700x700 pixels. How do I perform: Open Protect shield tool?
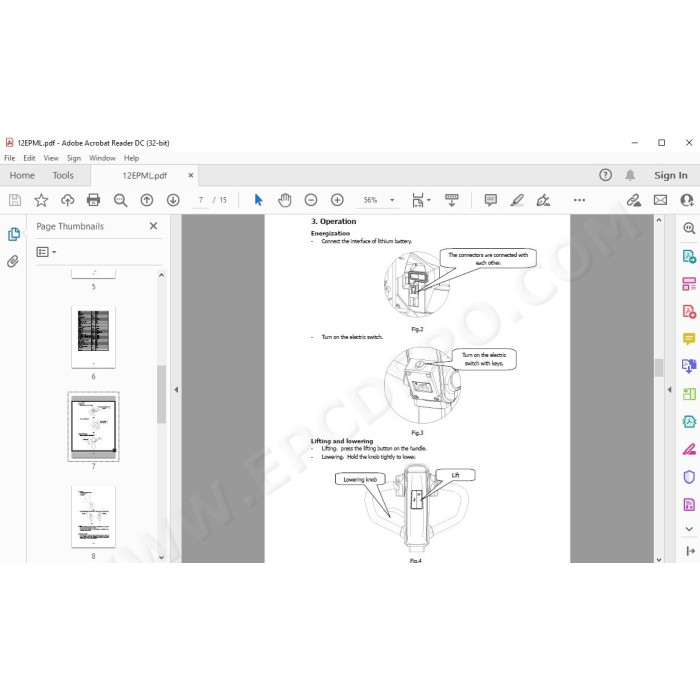(x=689, y=477)
